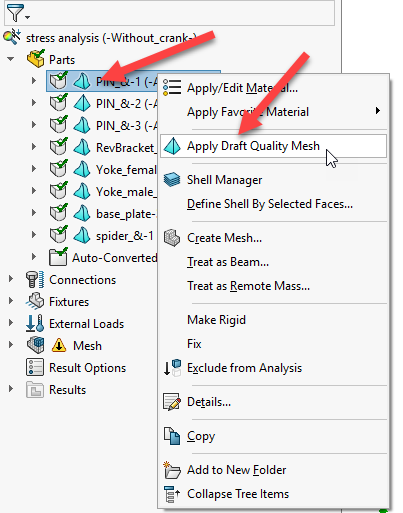Click the External Loads icon
This screenshot has height=513, width=403.
click(x=35, y=323)
